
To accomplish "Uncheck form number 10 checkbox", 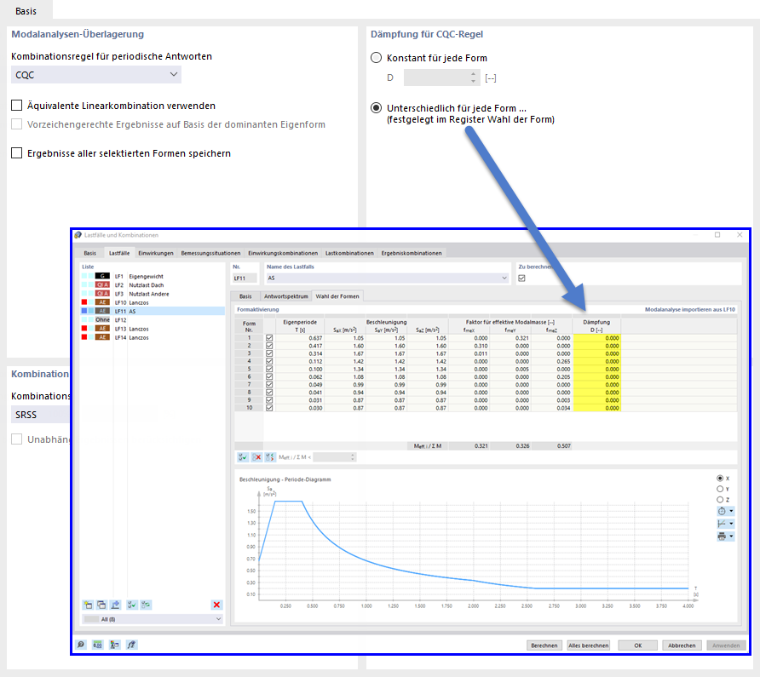I will coord(269,408).
